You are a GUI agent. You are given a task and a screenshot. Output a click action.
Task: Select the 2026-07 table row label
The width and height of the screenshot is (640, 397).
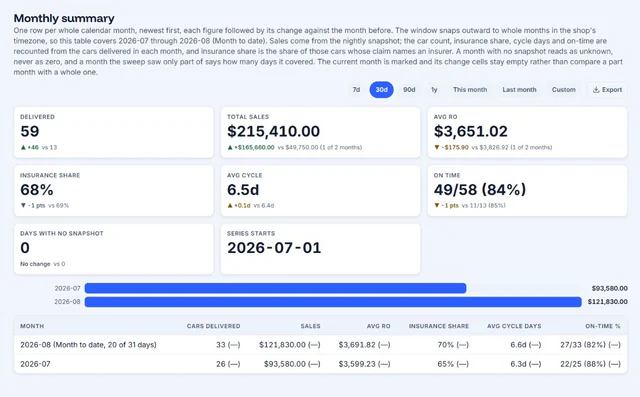(x=35, y=364)
